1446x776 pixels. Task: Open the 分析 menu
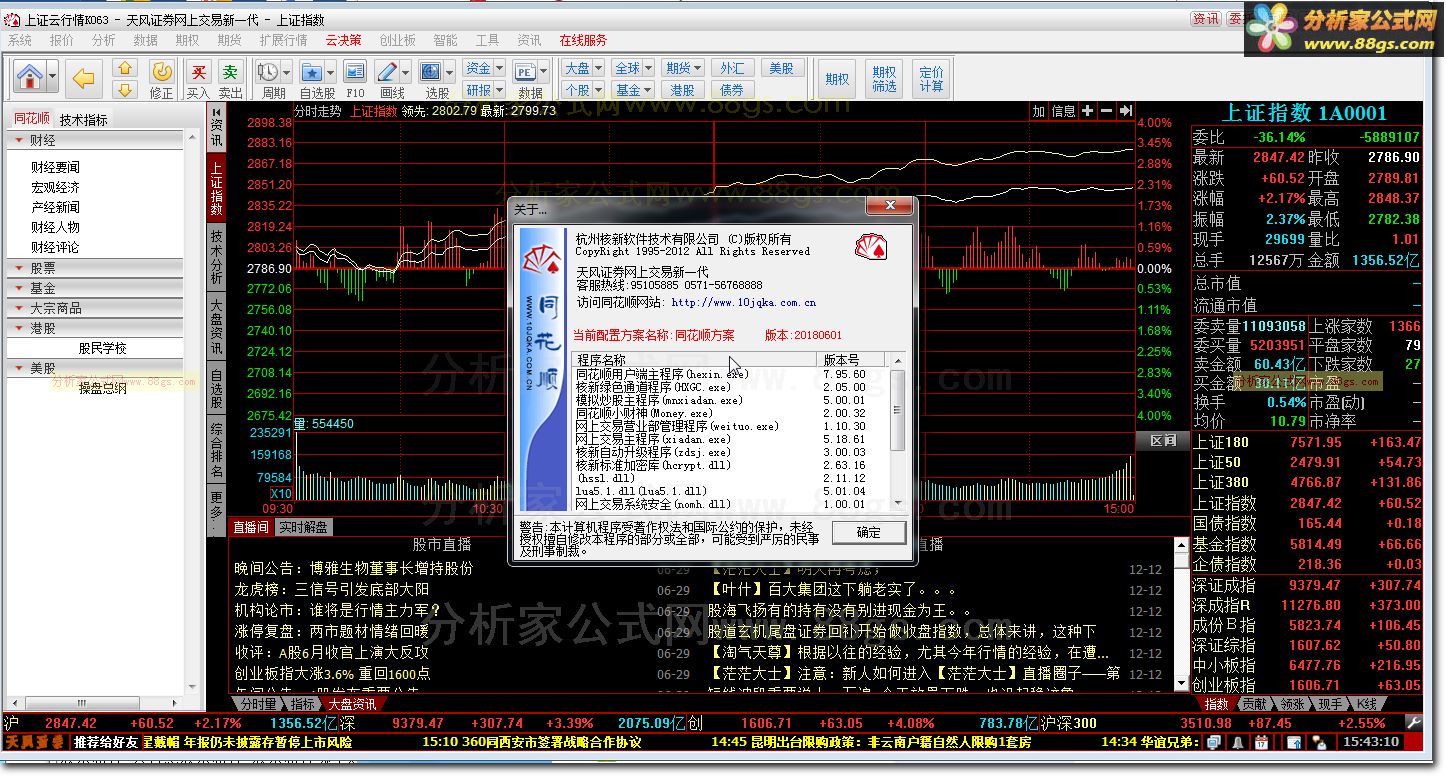(x=103, y=40)
